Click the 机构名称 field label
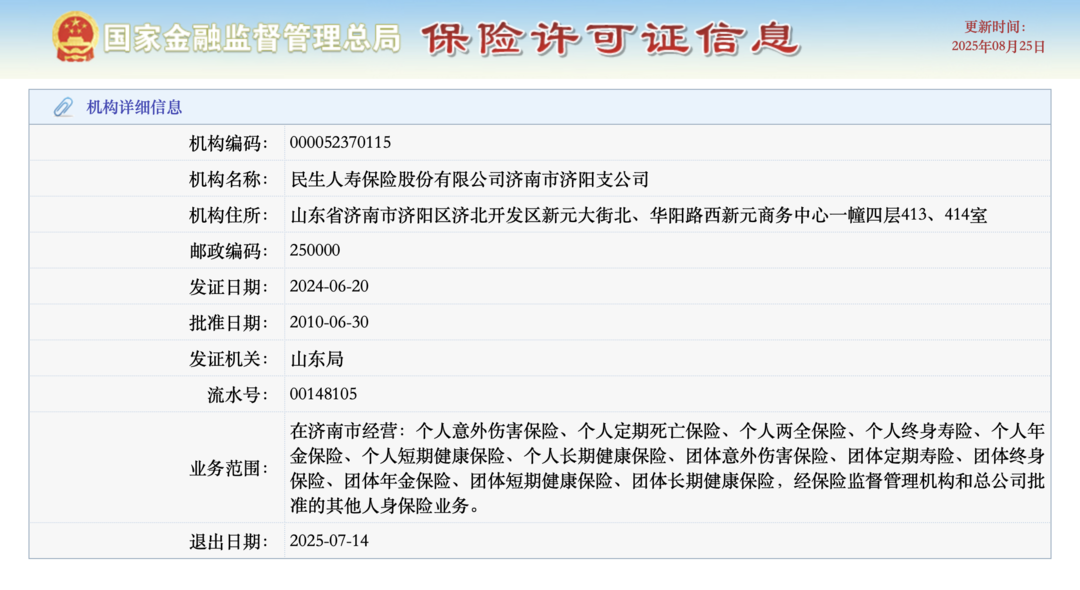 point(228,179)
